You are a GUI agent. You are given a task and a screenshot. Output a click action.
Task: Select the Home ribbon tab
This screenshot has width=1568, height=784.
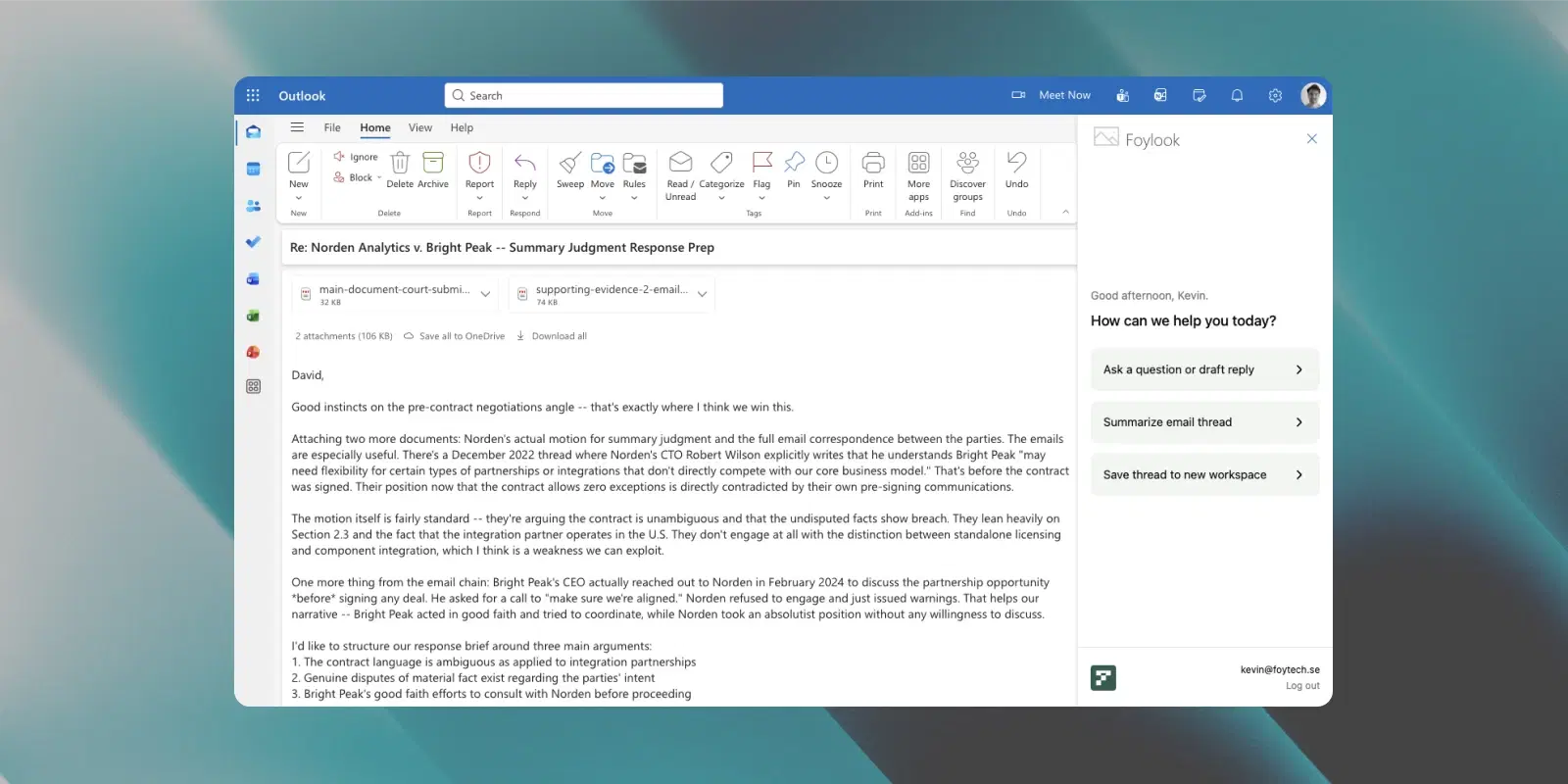(x=375, y=127)
